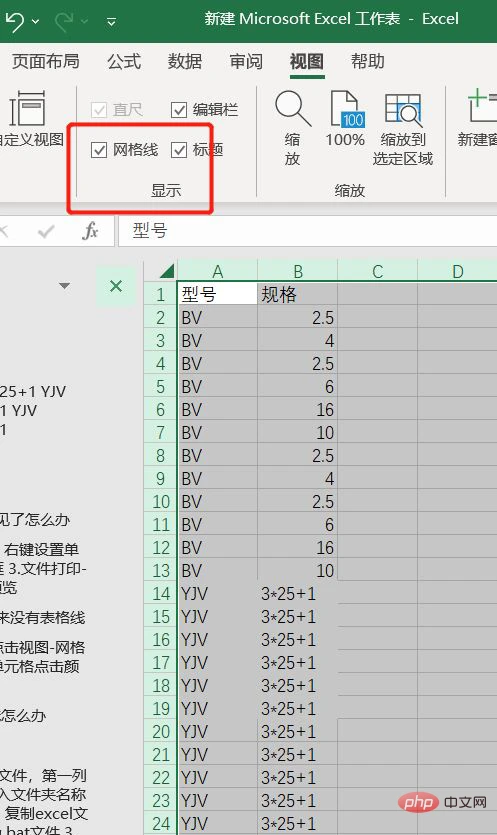Select column A header
This screenshot has width=497, height=835.
tap(217, 272)
